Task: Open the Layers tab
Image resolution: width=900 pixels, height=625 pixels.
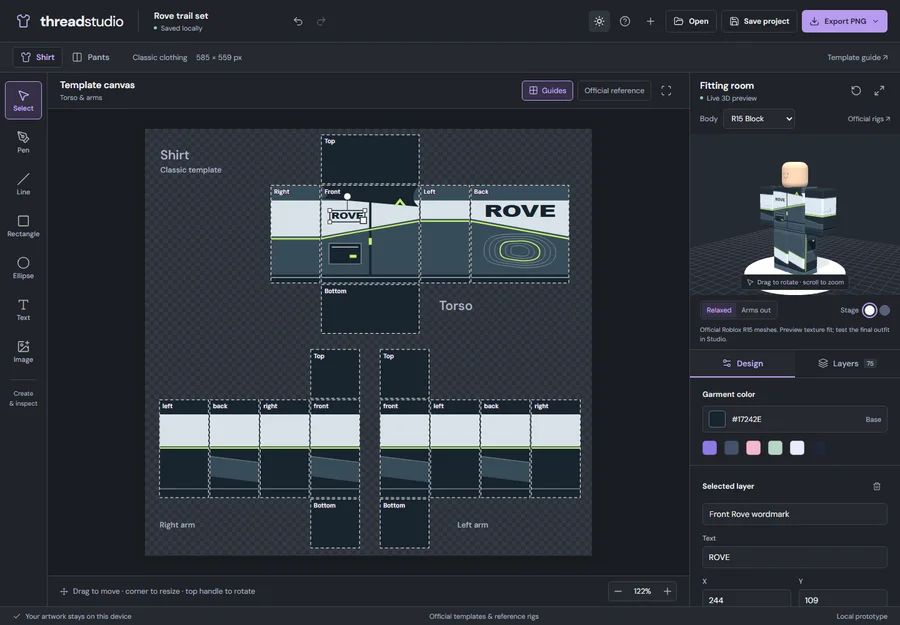Action: [x=847, y=363]
